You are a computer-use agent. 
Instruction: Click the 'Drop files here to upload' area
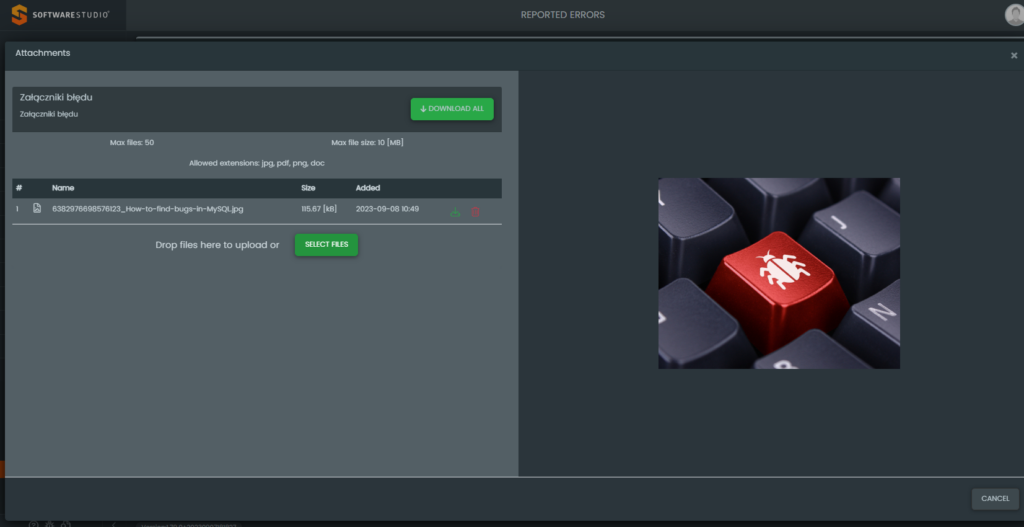(217, 245)
